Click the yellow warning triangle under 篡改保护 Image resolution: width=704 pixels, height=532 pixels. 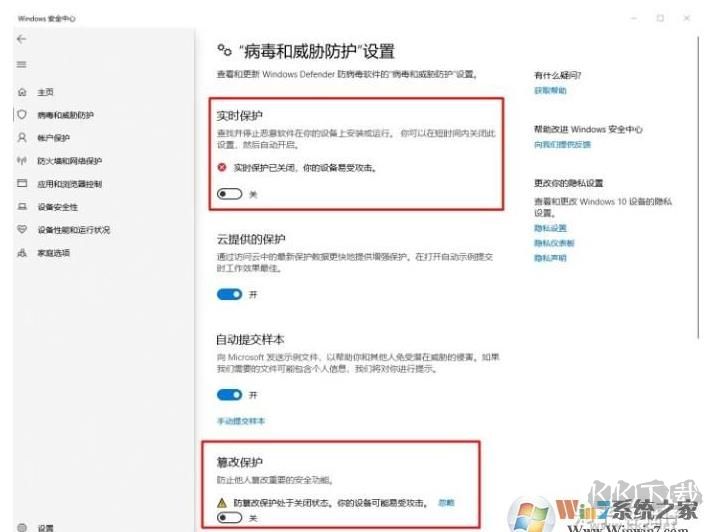pyautogui.click(x=222, y=502)
